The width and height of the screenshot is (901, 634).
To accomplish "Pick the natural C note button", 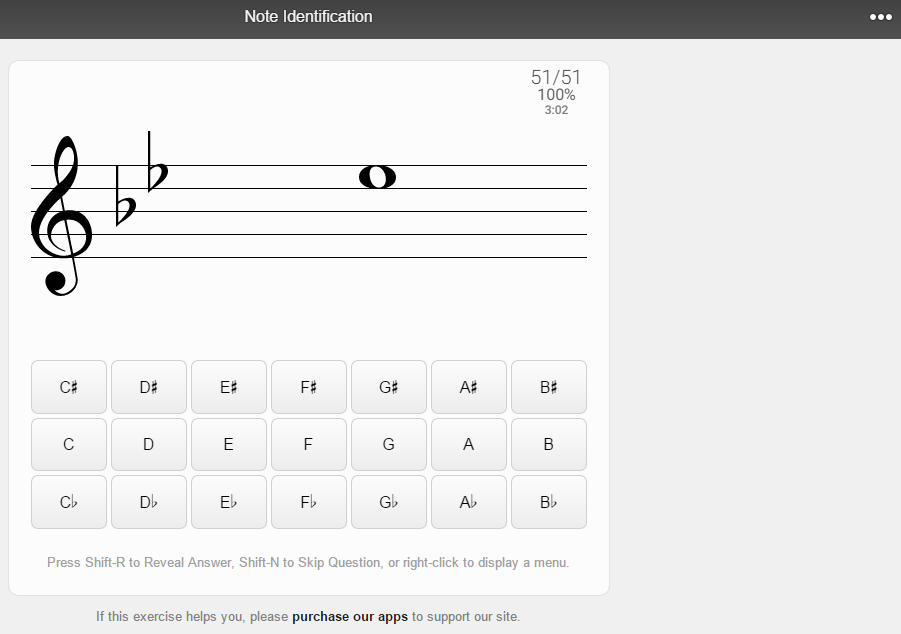I will coord(69,444).
